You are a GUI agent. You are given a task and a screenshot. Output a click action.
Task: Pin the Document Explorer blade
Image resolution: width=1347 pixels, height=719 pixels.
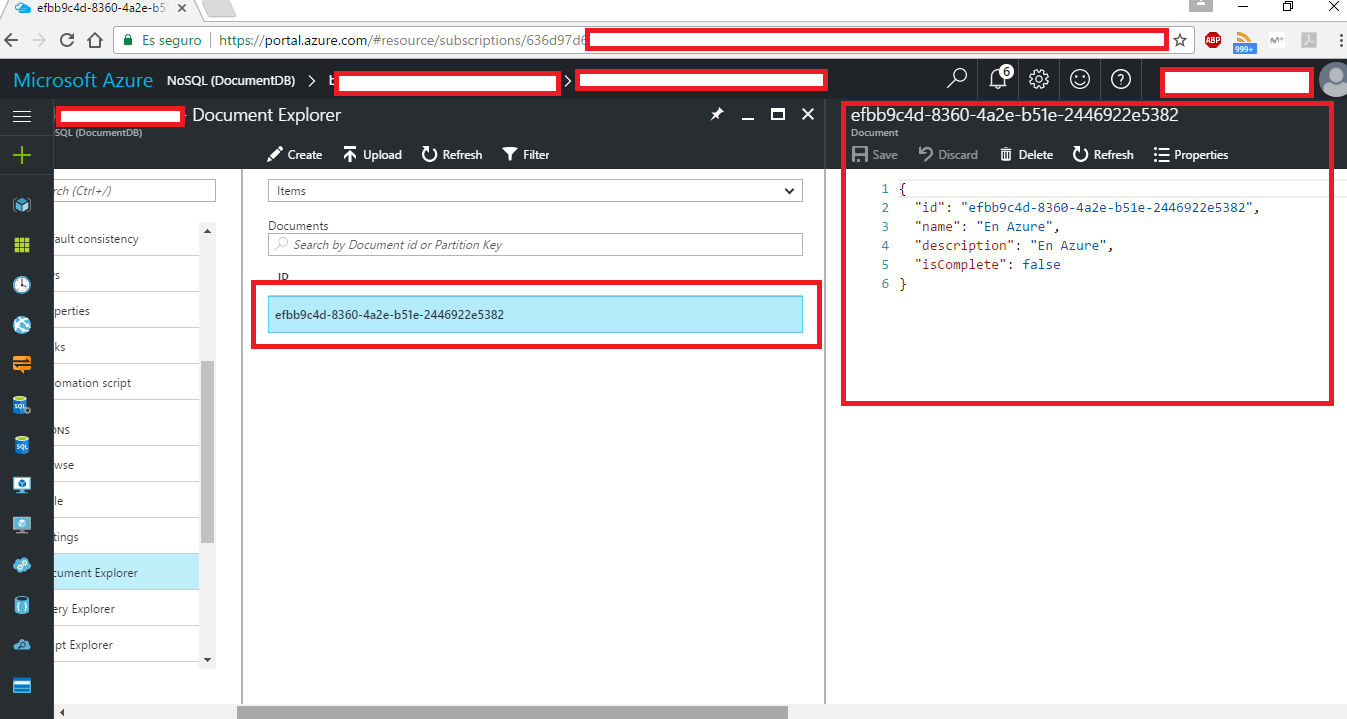click(716, 114)
